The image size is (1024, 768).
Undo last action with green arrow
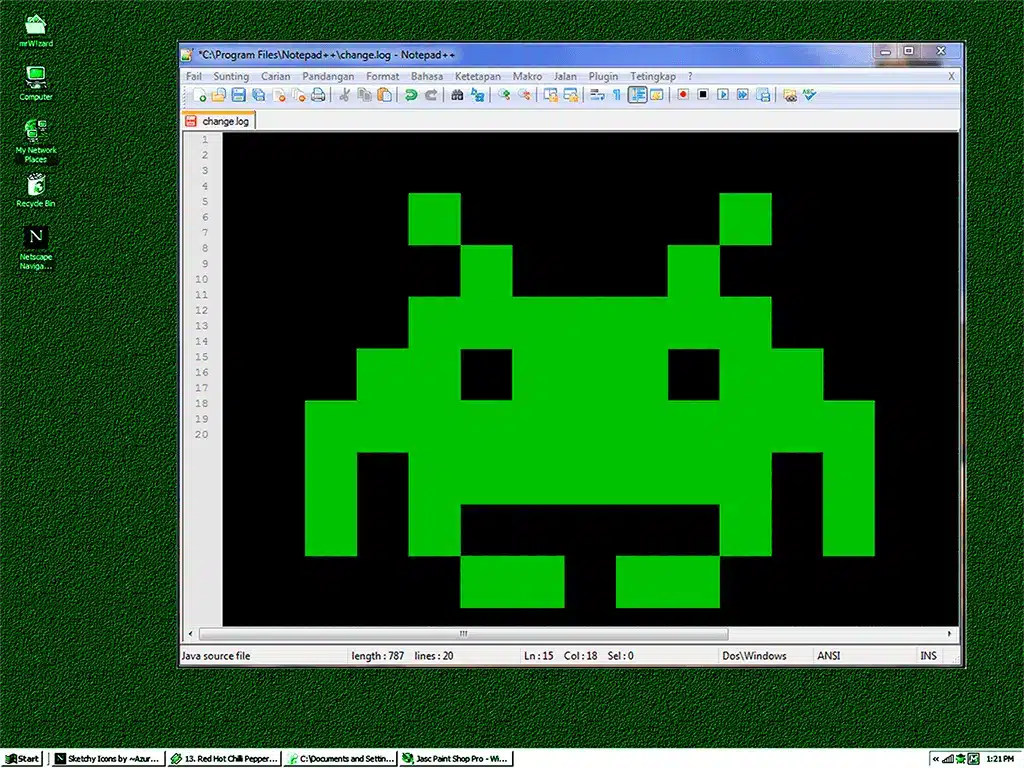coord(411,95)
